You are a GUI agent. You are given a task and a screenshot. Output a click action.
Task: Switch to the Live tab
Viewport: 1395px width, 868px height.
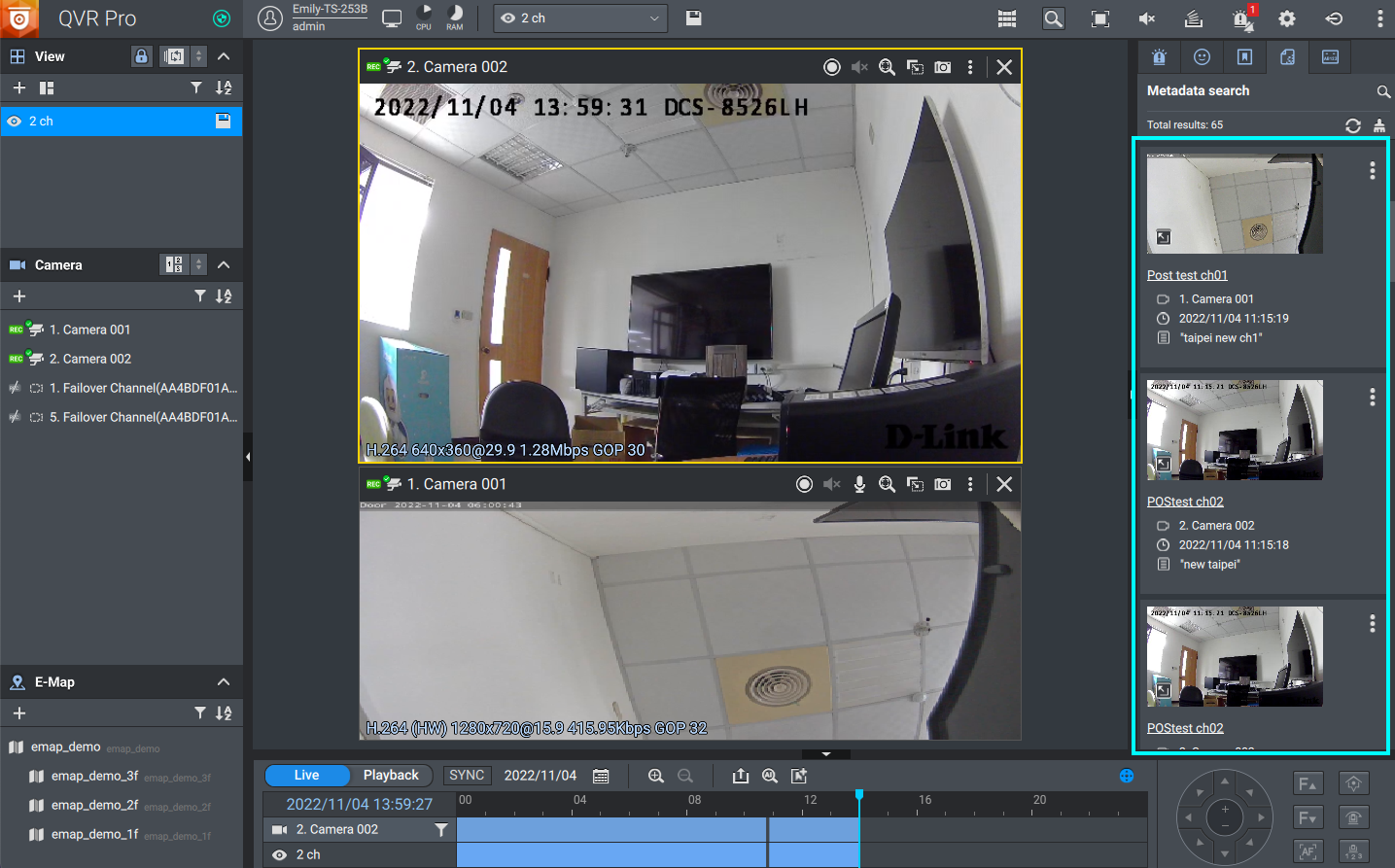(306, 775)
